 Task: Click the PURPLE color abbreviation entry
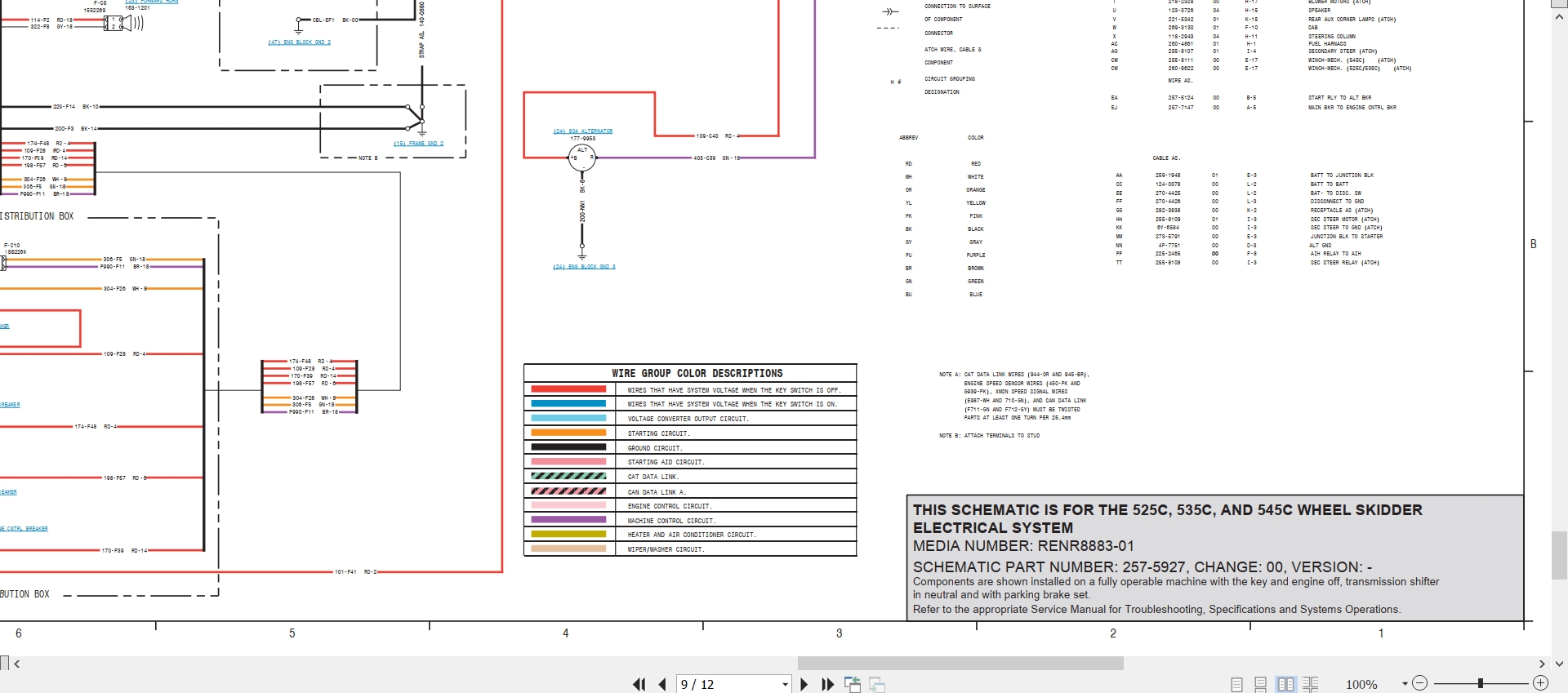point(945,255)
